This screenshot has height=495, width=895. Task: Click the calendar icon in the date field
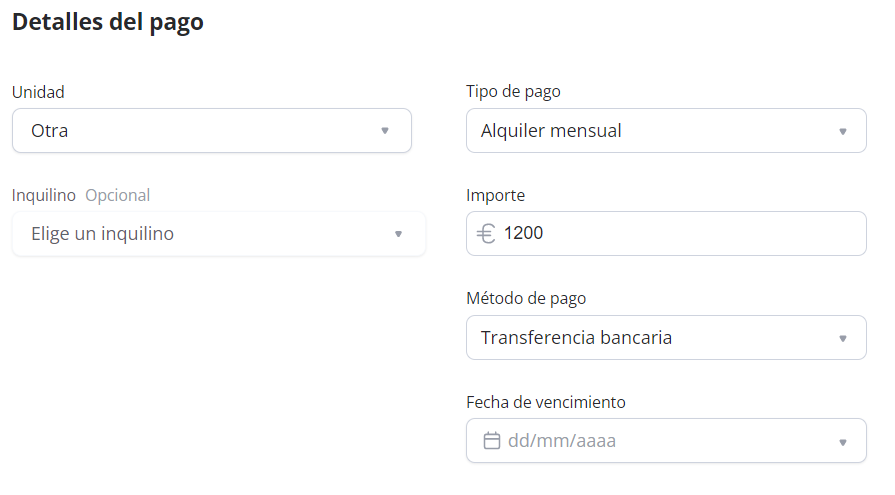pyautogui.click(x=491, y=440)
